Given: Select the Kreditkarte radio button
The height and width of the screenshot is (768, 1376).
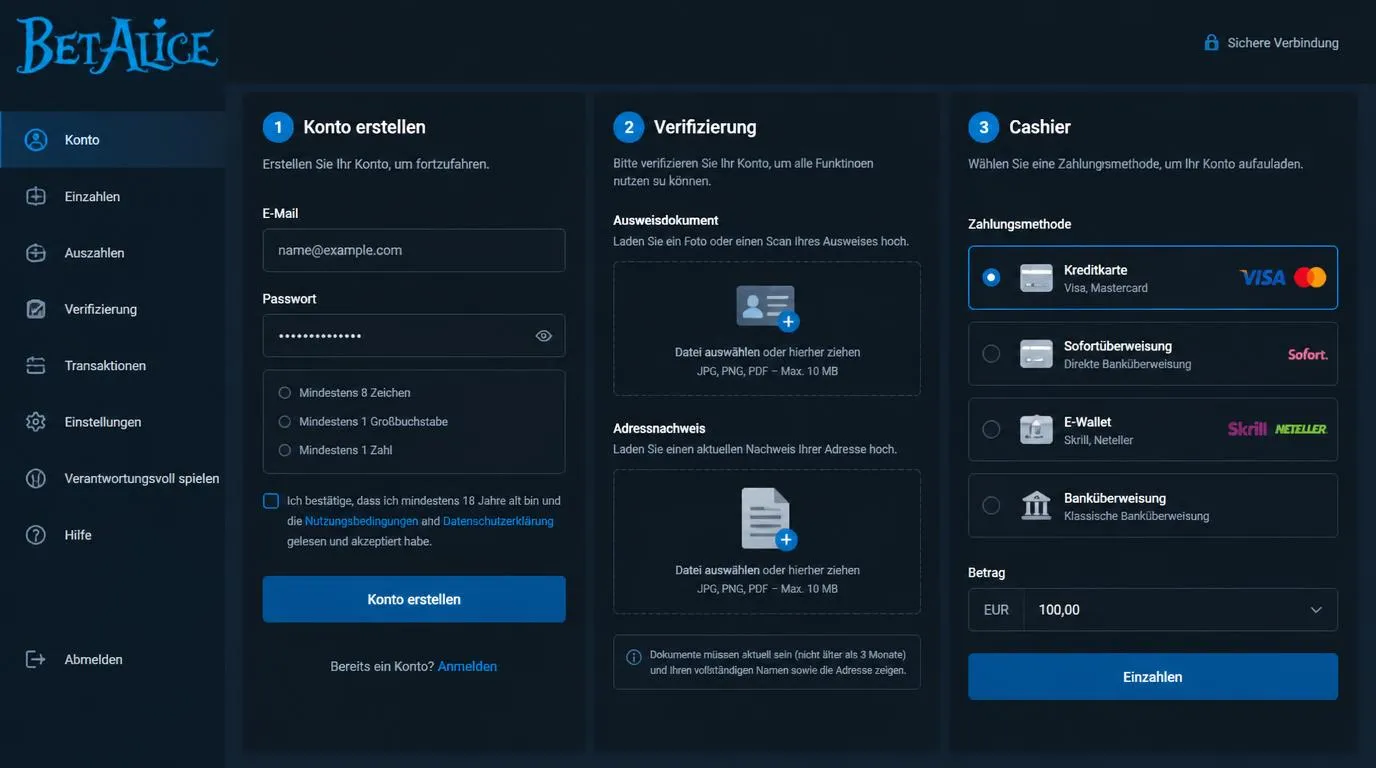Looking at the screenshot, I should (x=991, y=278).
